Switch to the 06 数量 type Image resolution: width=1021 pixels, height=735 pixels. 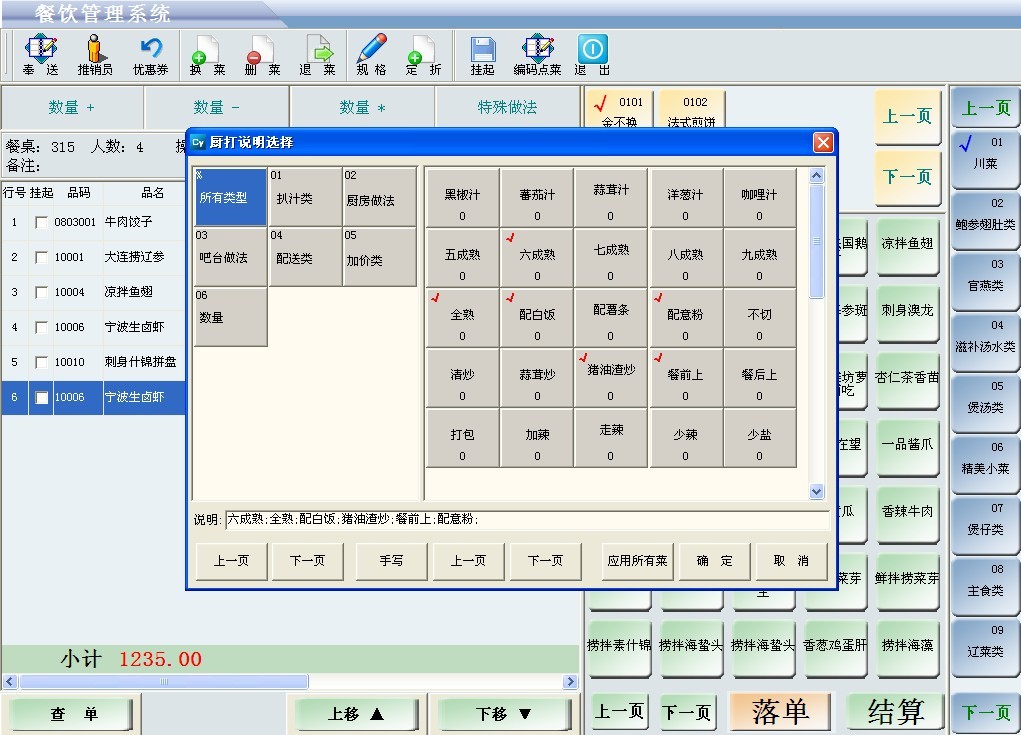[231, 316]
